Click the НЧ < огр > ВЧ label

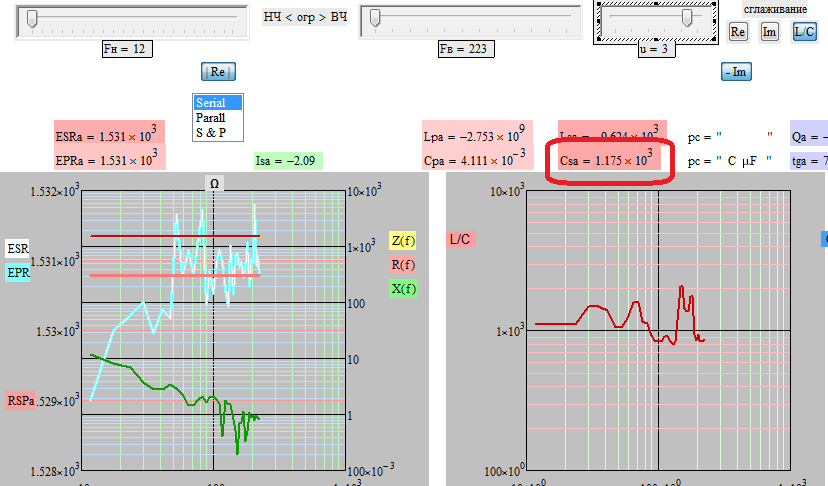(305, 17)
